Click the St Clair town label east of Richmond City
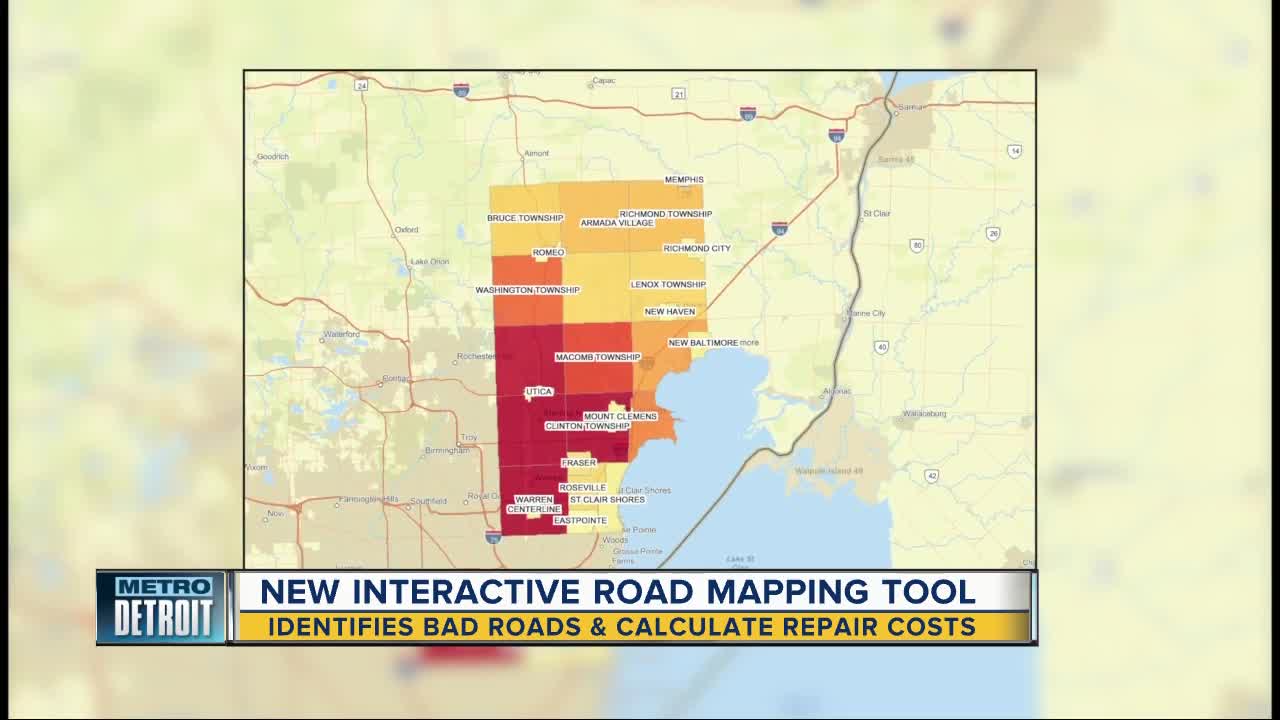This screenshot has width=1280, height=720. 876,214
